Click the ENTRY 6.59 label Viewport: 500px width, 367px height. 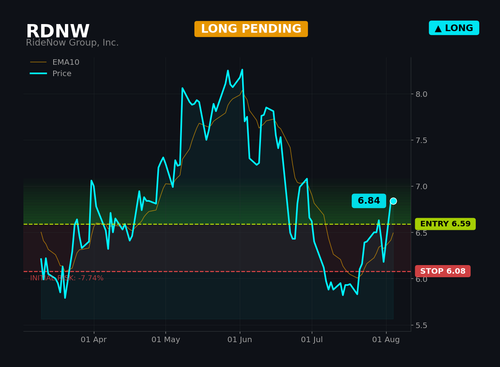click(x=445, y=224)
